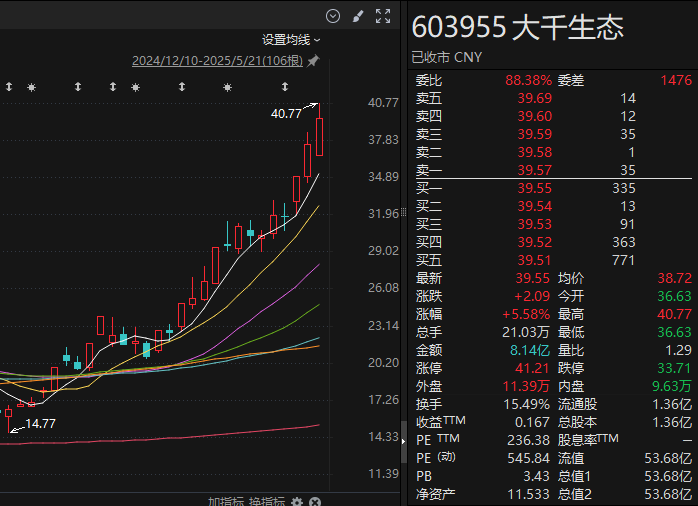This screenshot has height=506, width=698.
Task: Click the 总手 21.03万 volume value
Action: click(526, 332)
